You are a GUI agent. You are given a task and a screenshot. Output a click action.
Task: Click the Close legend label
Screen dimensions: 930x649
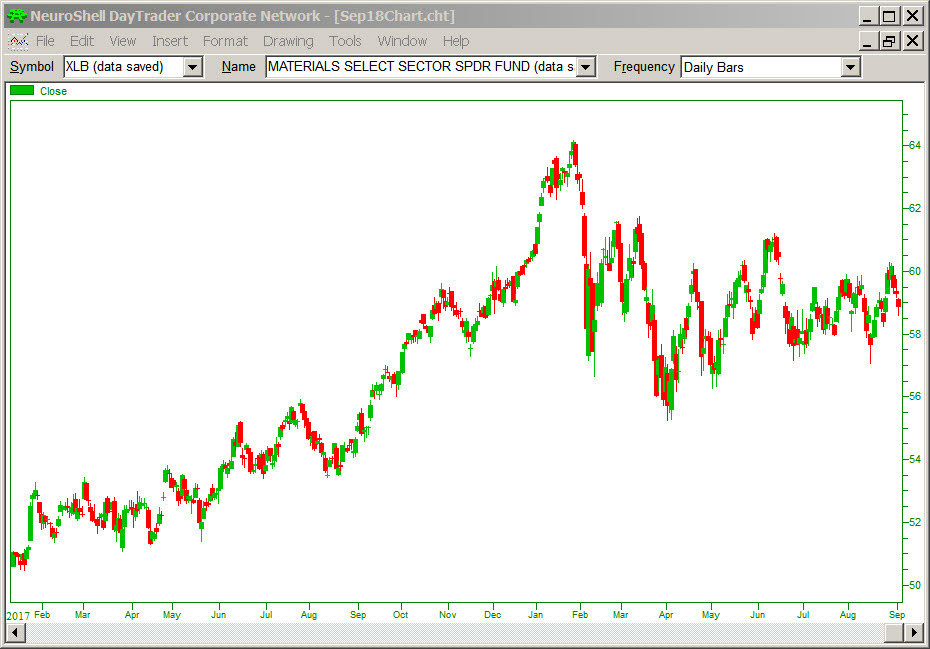[53, 91]
